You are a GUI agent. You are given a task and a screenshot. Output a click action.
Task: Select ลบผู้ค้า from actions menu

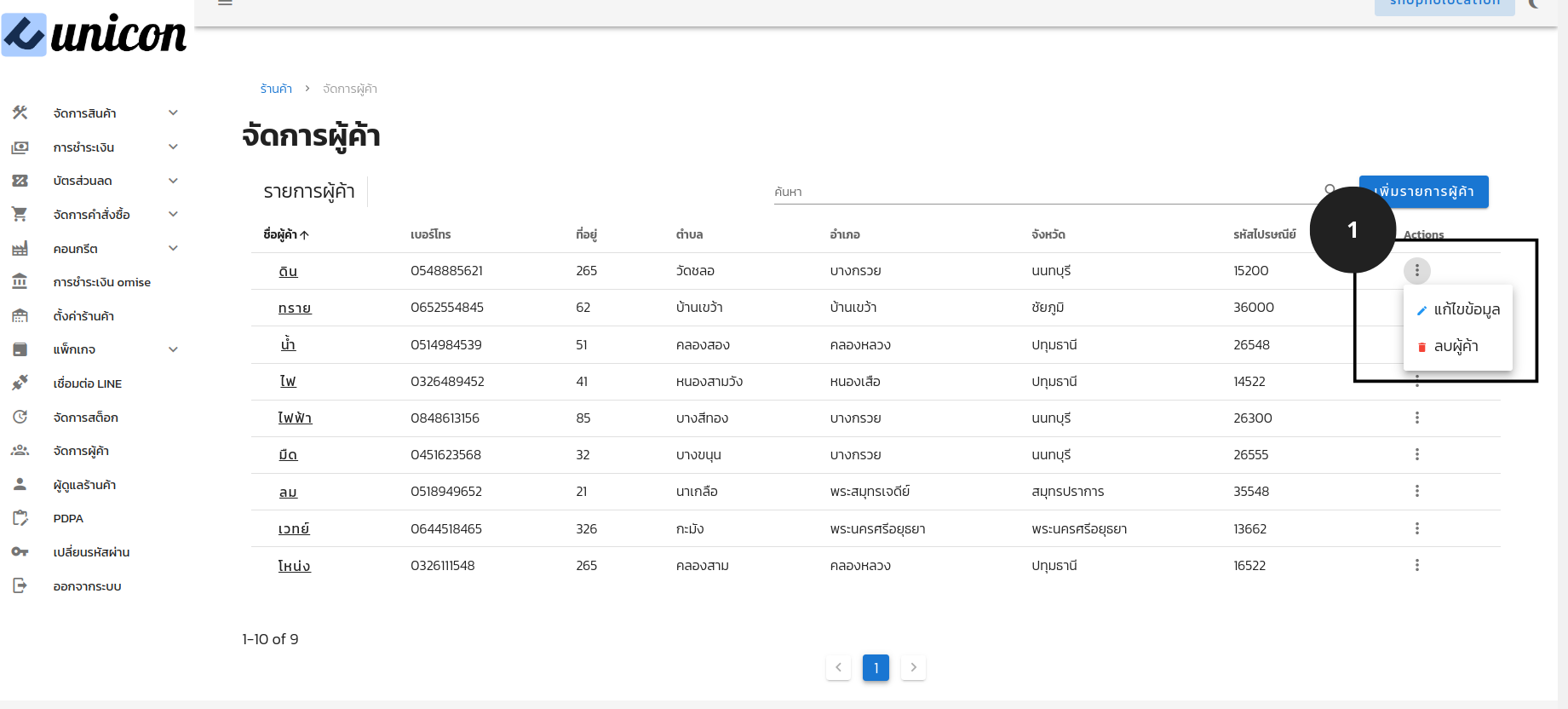[1457, 346]
